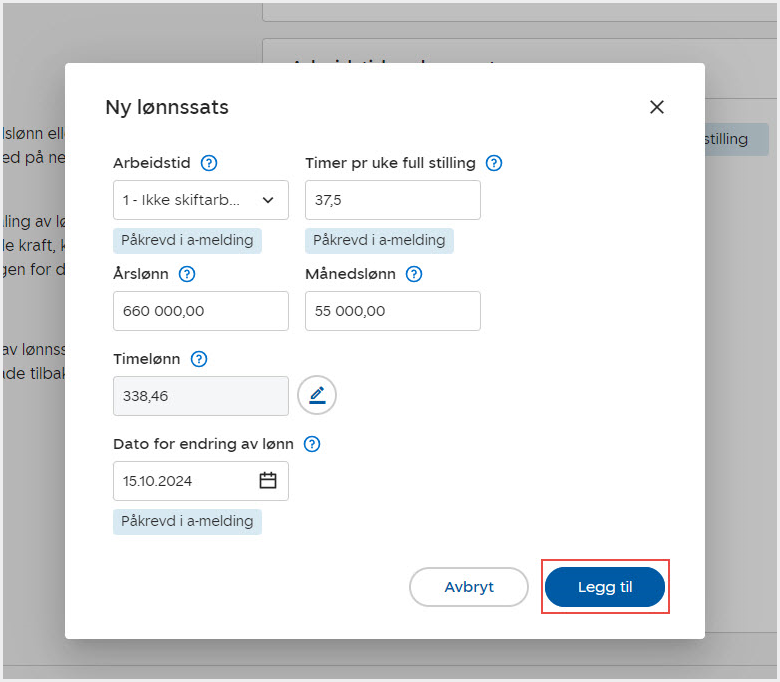Select the Årslønn input field
Screen dimensions: 780x682
pyautogui.click(x=201, y=311)
